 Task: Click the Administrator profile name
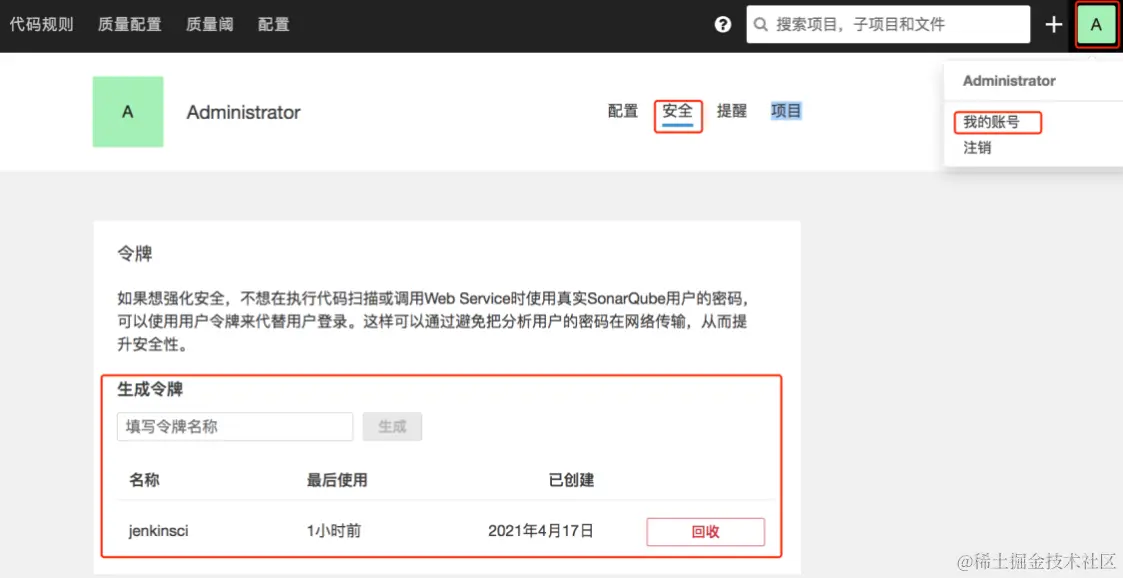(x=244, y=112)
